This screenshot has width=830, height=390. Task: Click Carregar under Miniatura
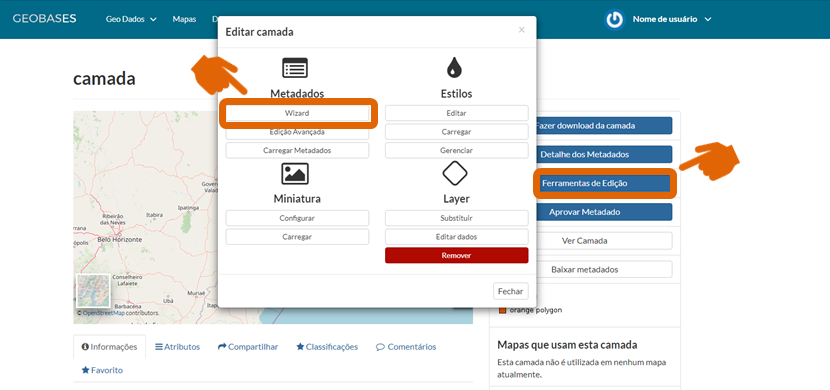[297, 237]
